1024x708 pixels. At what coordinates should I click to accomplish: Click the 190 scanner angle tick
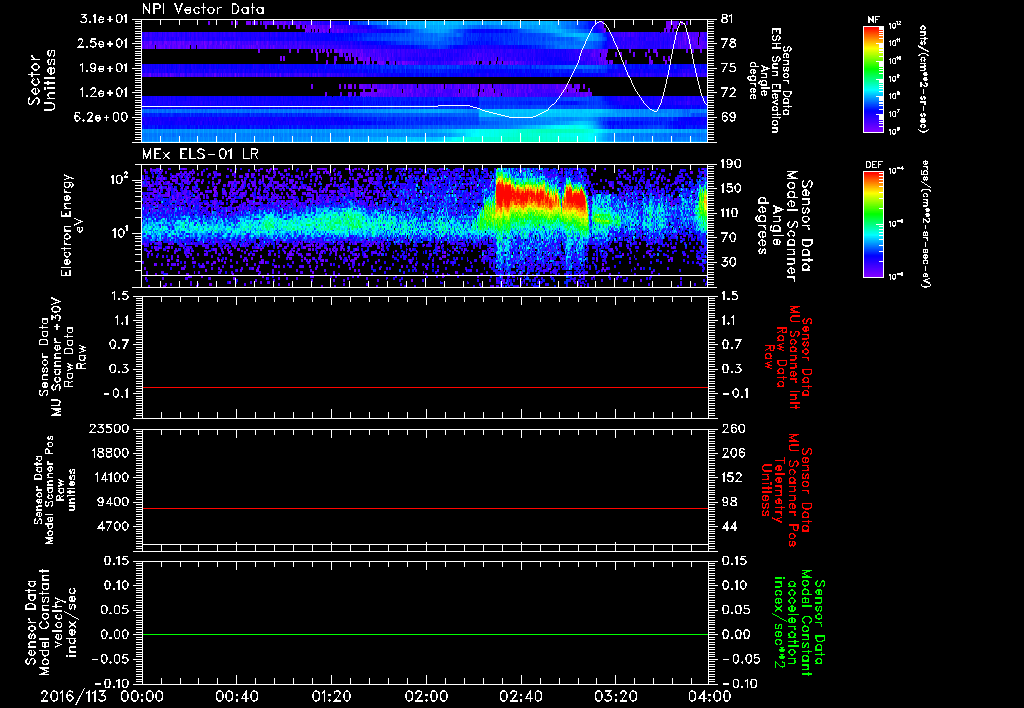coord(732,163)
